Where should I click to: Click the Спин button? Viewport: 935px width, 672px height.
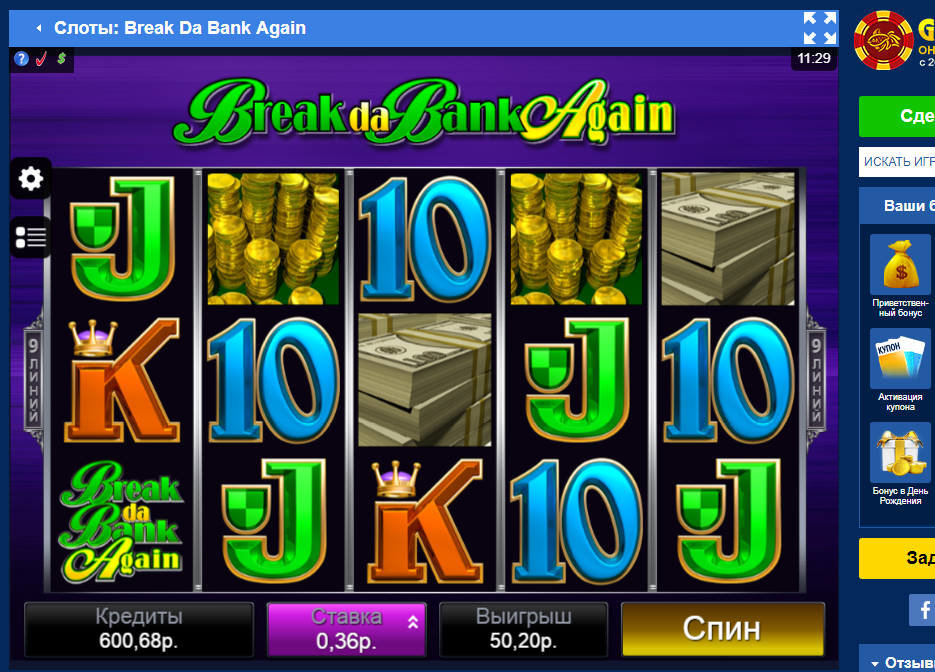pyautogui.click(x=723, y=629)
